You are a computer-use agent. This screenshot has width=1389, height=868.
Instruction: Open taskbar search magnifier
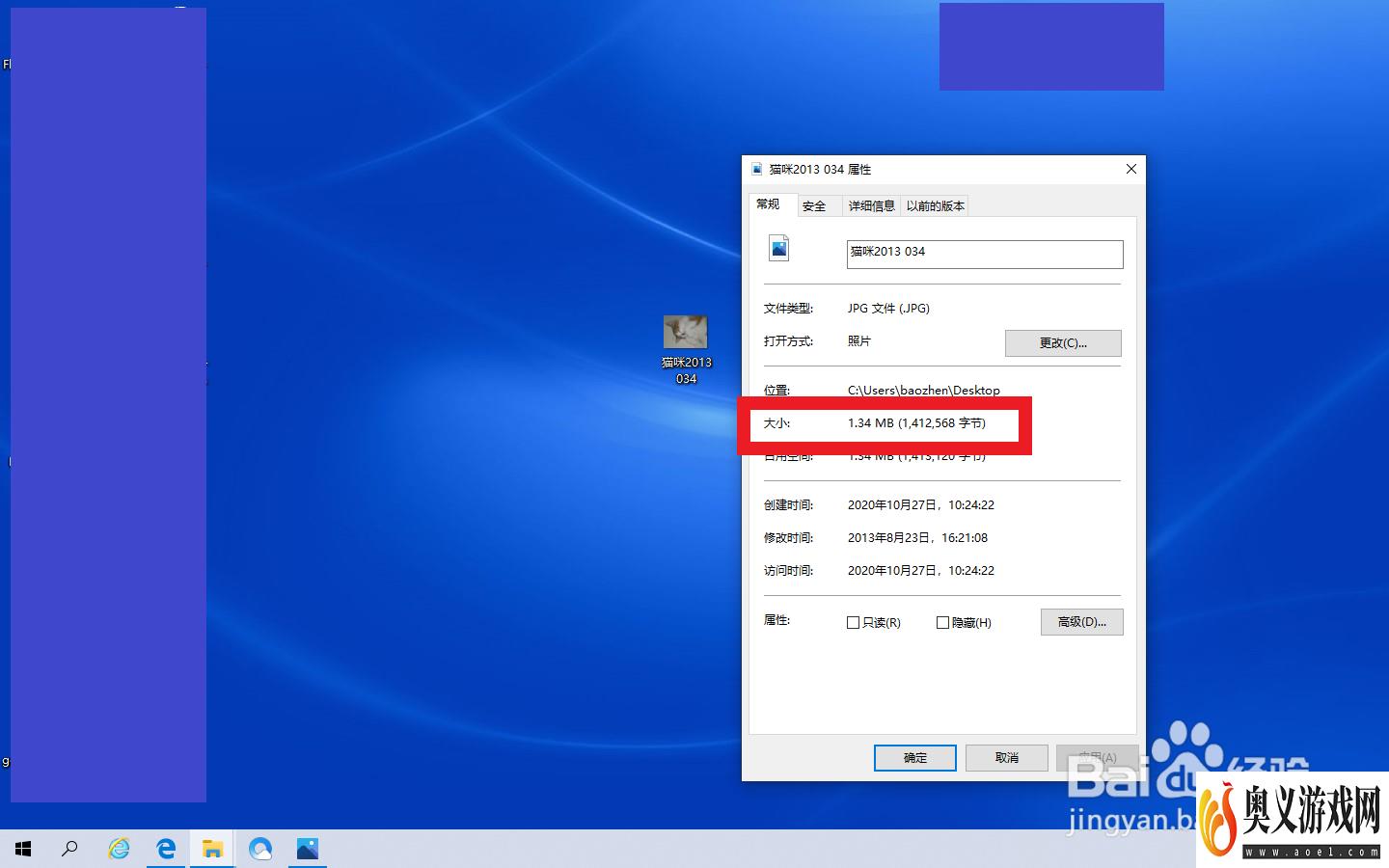tap(69, 849)
